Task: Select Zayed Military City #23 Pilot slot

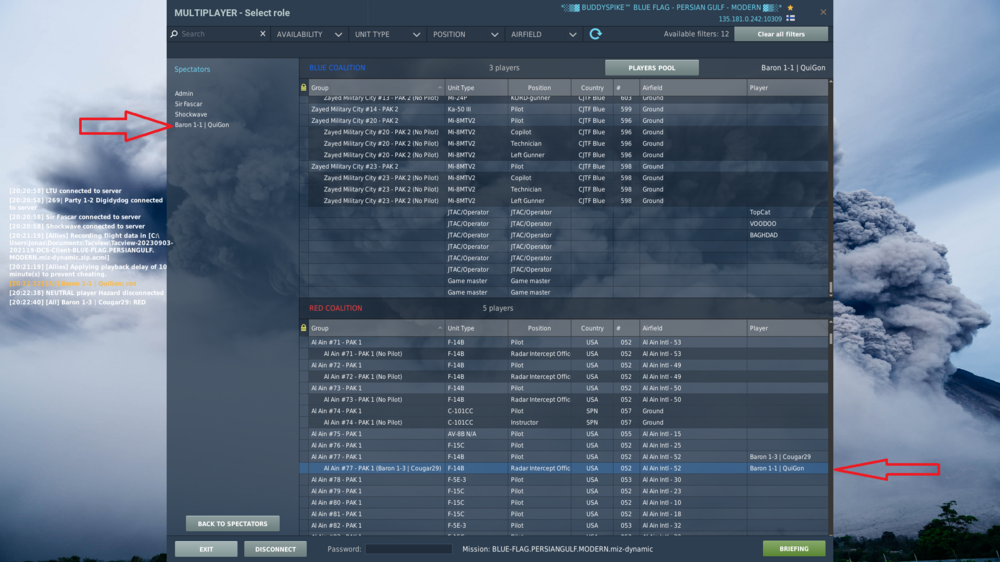Action: tap(564, 166)
